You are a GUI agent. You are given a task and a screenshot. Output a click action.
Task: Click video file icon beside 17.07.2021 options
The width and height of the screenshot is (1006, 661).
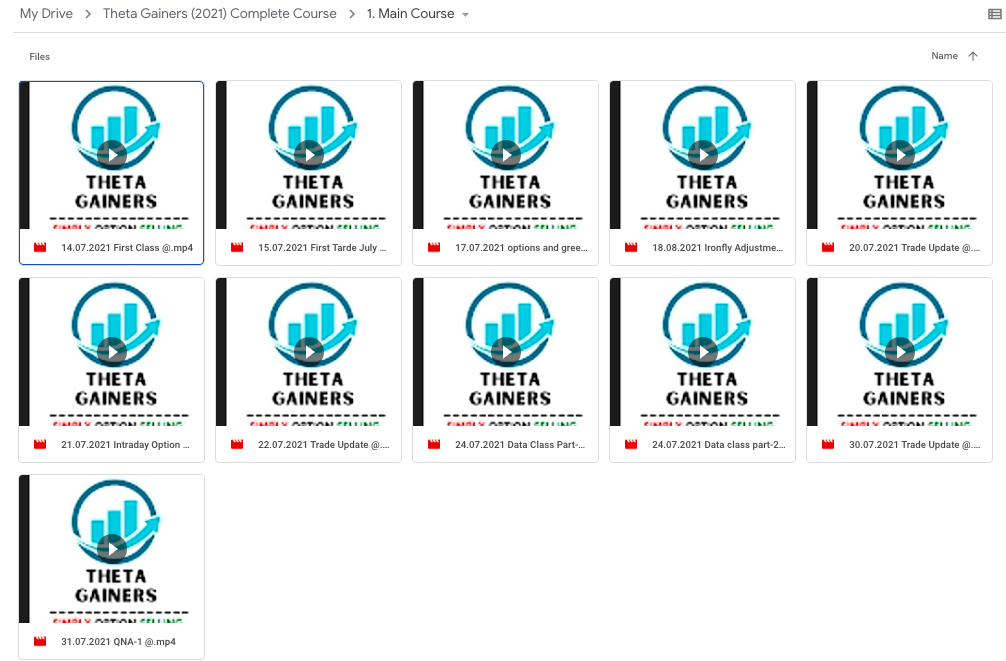click(x=435, y=248)
